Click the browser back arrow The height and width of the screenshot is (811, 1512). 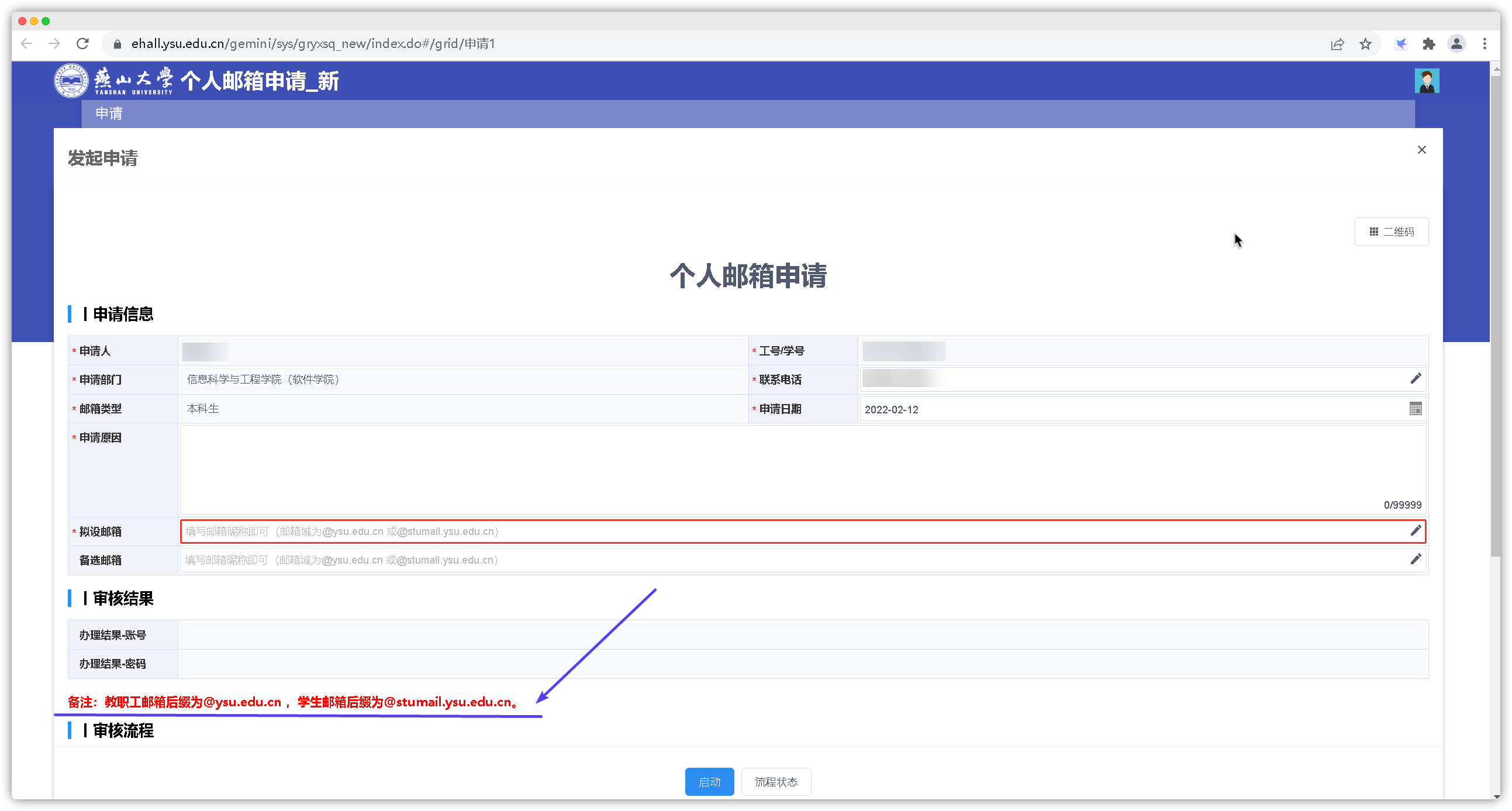tap(26, 43)
